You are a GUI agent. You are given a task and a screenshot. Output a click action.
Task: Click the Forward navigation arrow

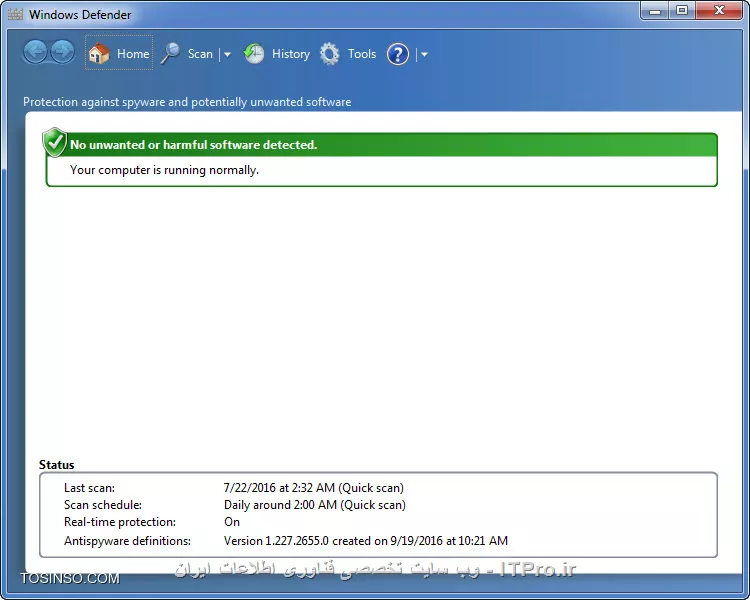point(63,52)
